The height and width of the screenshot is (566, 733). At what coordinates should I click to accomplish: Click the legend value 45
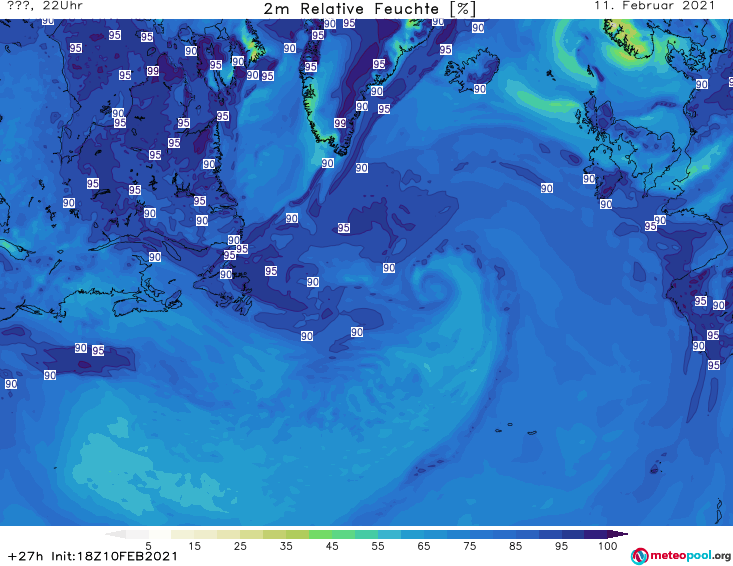click(x=332, y=545)
